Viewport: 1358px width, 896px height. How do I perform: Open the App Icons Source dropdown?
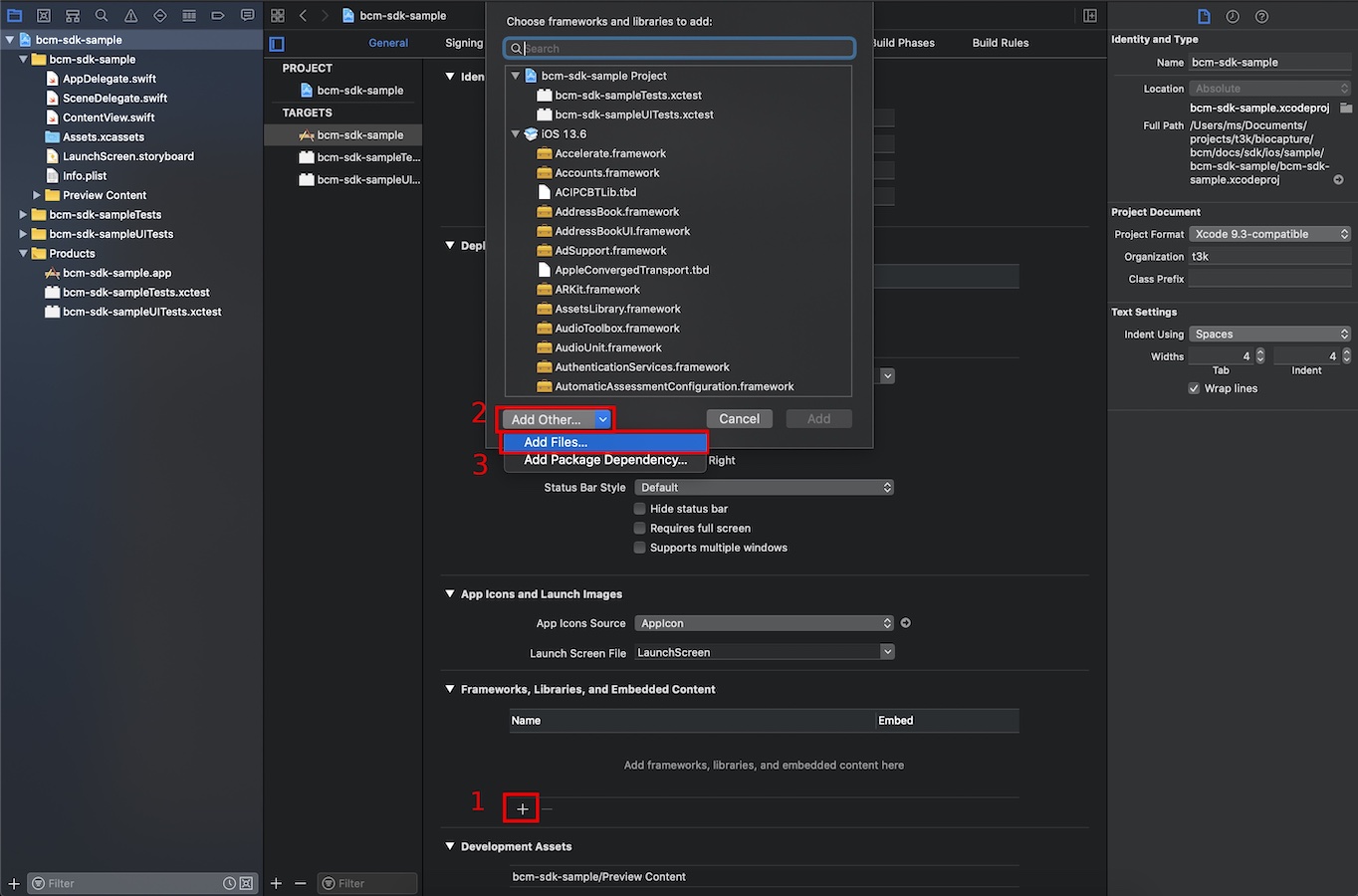point(764,623)
